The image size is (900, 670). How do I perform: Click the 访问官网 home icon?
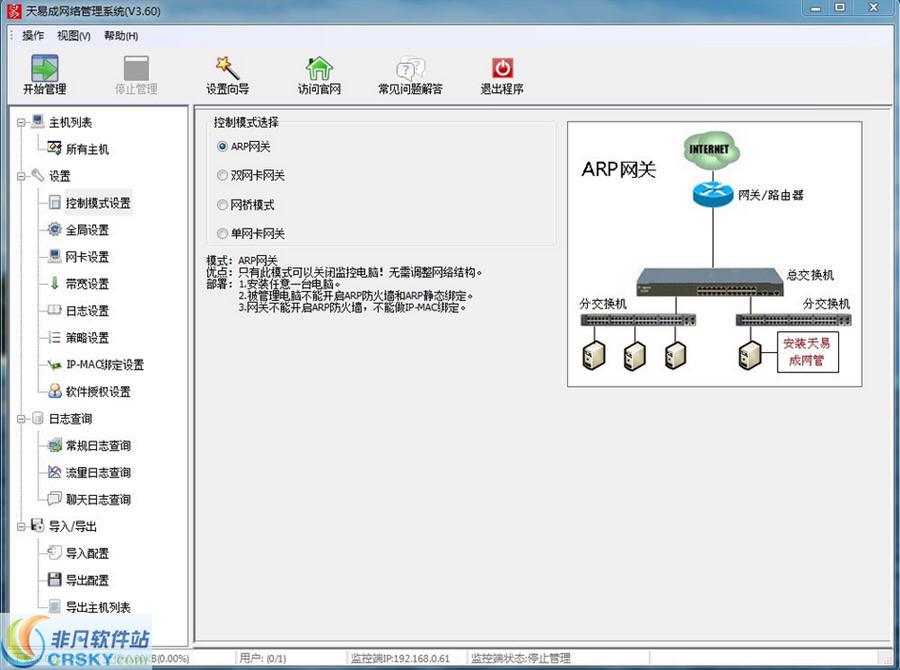(319, 68)
